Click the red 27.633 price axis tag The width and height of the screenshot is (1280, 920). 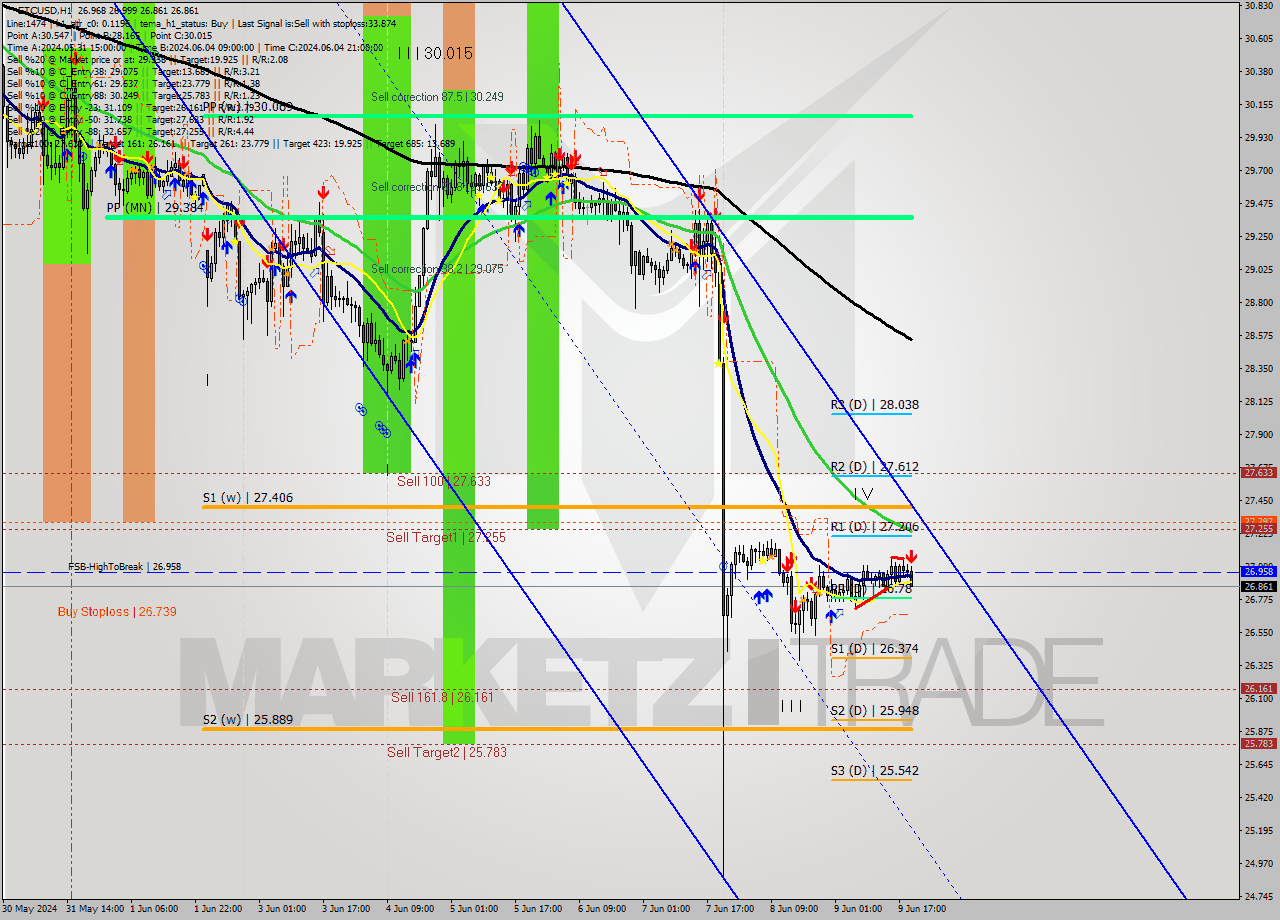tap(1258, 473)
